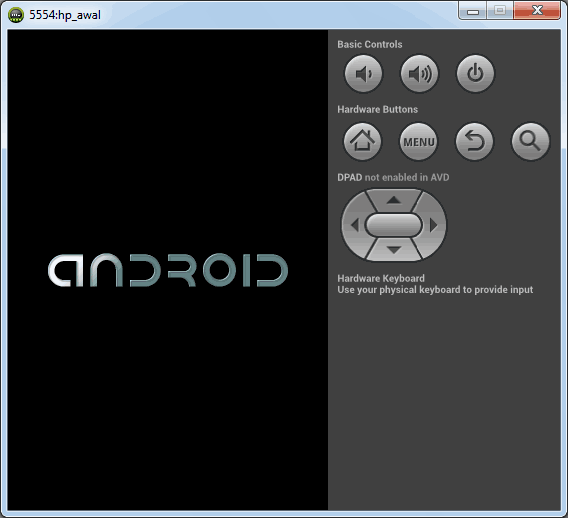Click the DPAD left arrow
Viewport: 568px width, 518px height.
[x=354, y=225]
